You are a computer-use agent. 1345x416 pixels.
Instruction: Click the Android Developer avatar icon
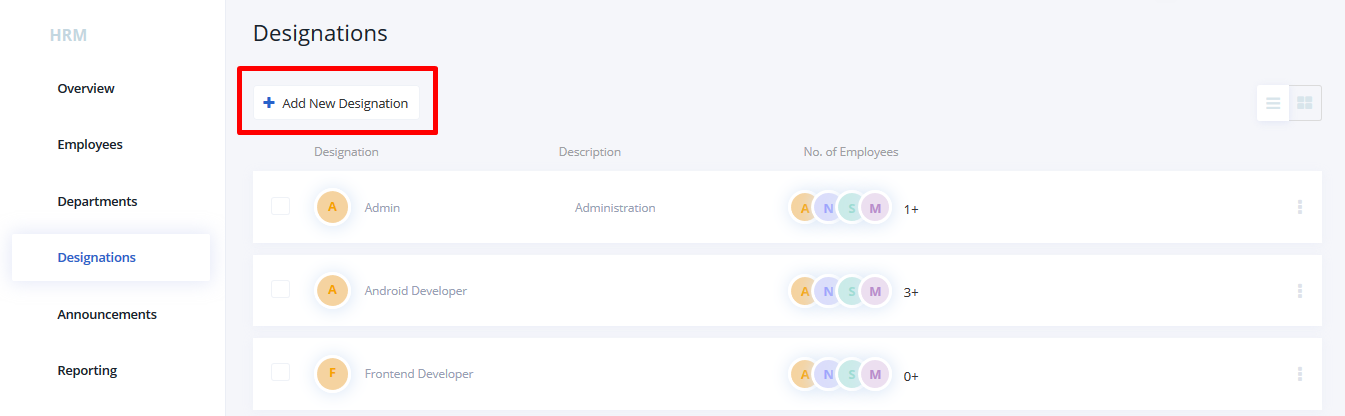coord(332,290)
